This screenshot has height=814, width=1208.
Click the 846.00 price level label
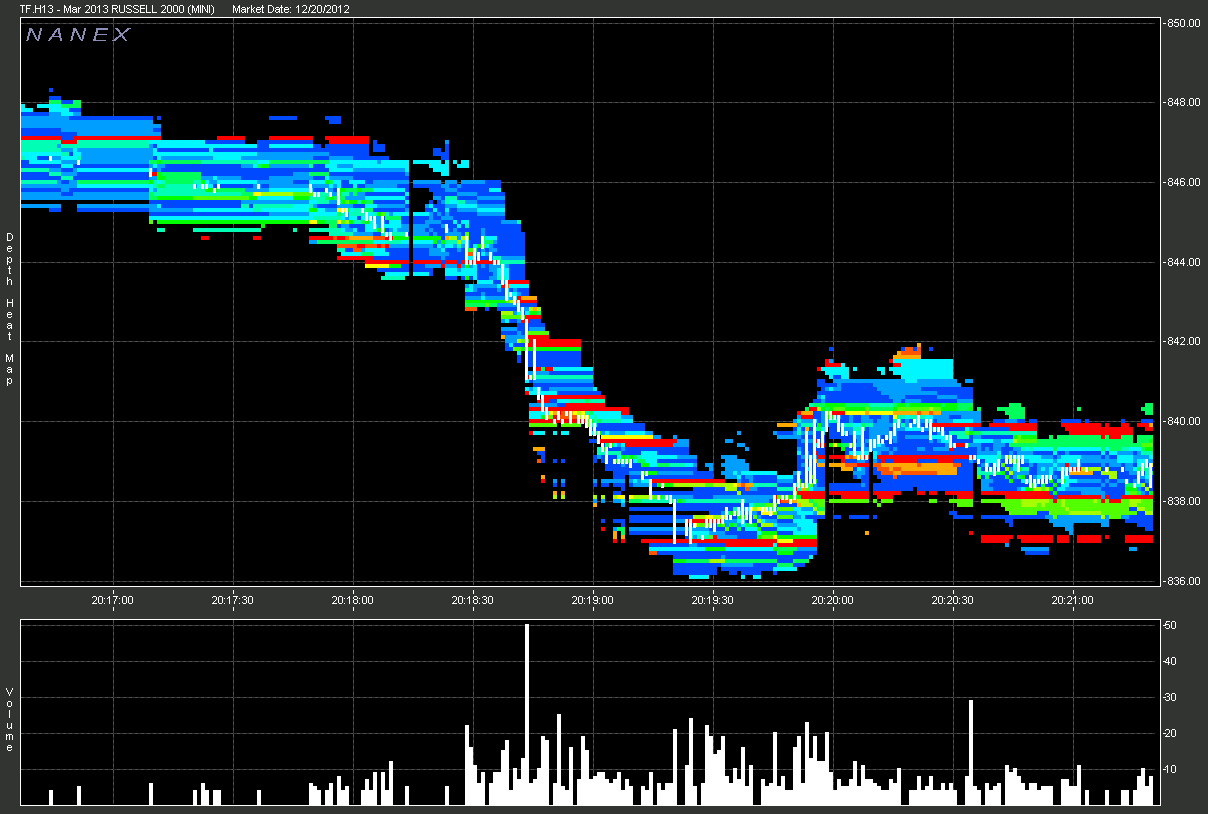[1184, 182]
